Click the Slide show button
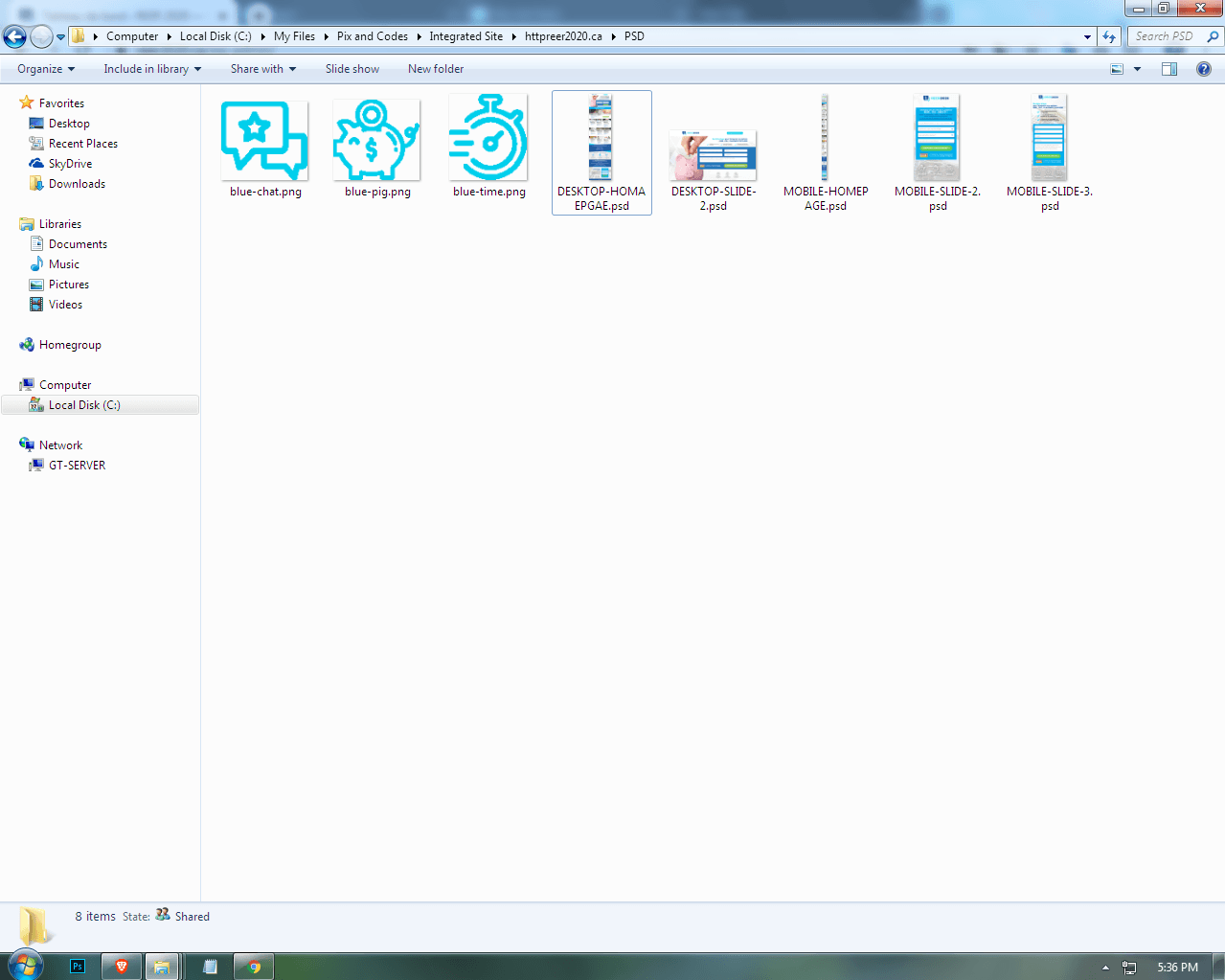 click(352, 69)
